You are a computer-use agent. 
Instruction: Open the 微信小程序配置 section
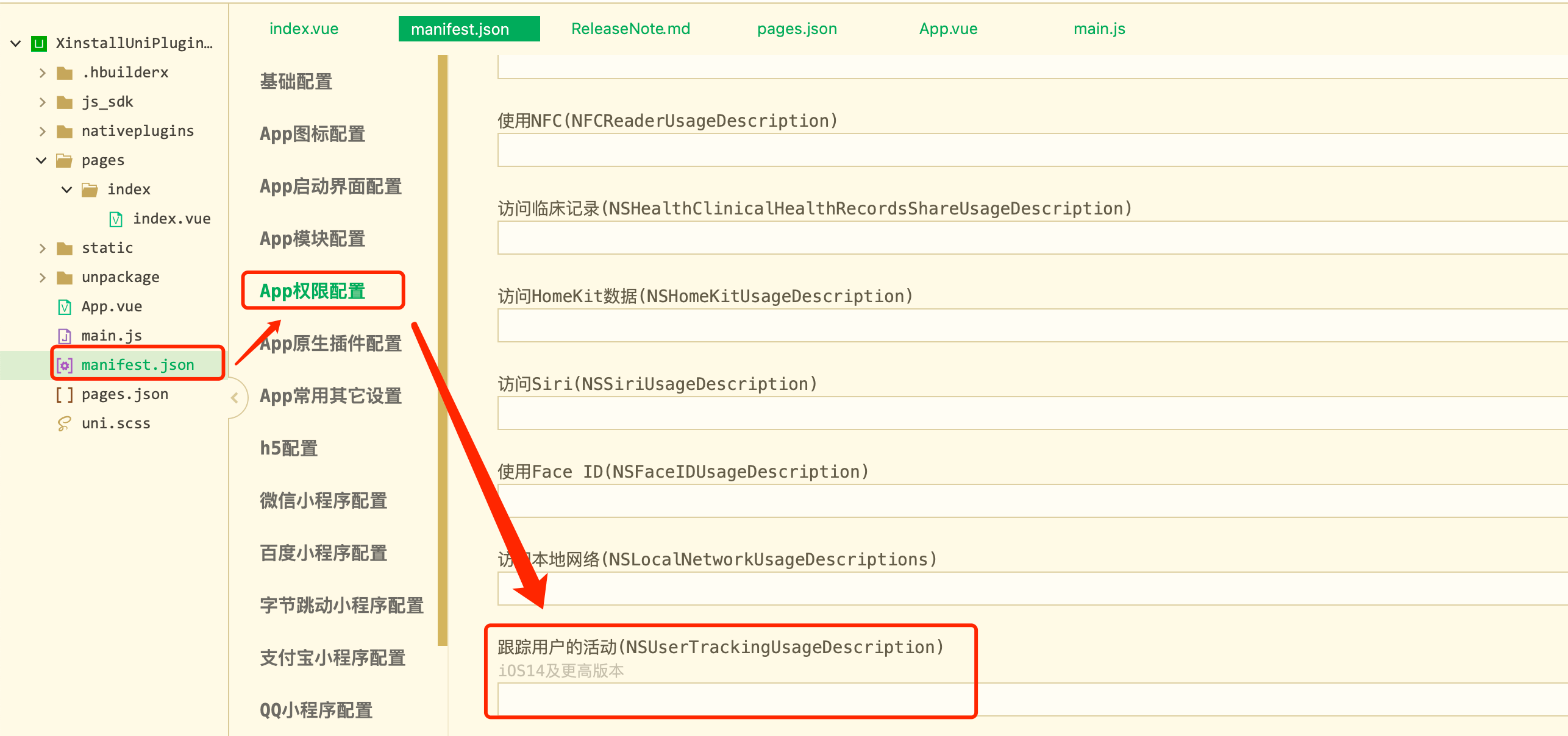tap(323, 501)
